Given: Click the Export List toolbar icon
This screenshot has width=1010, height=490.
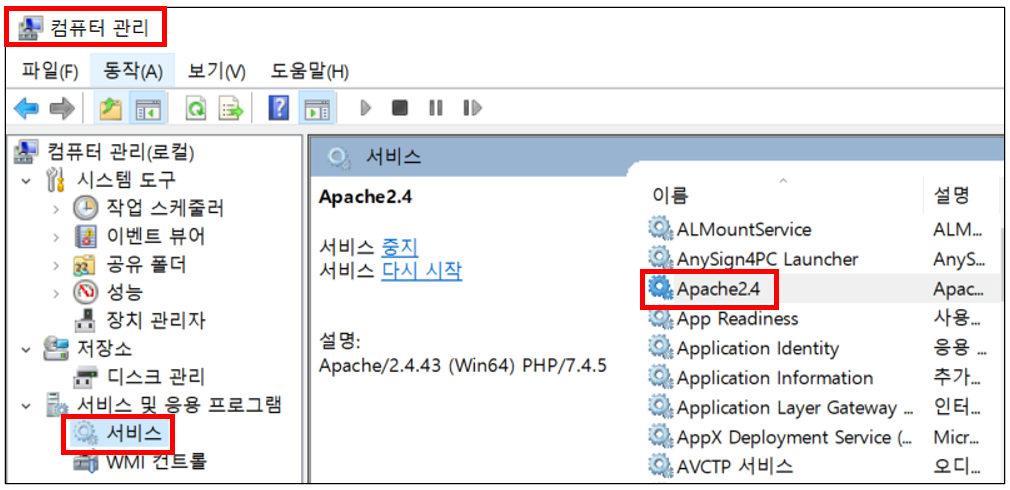Looking at the screenshot, I should (x=231, y=108).
